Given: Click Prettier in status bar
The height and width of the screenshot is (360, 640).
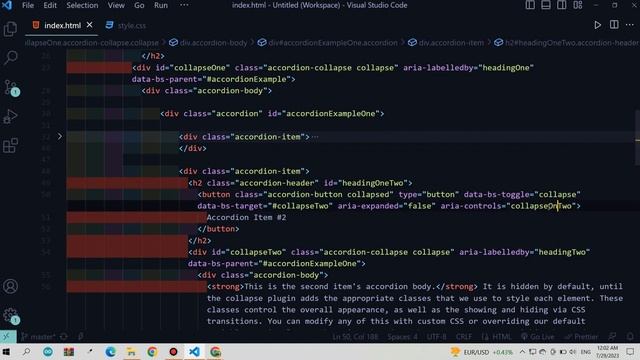Looking at the screenshot, I should click(x=581, y=337).
